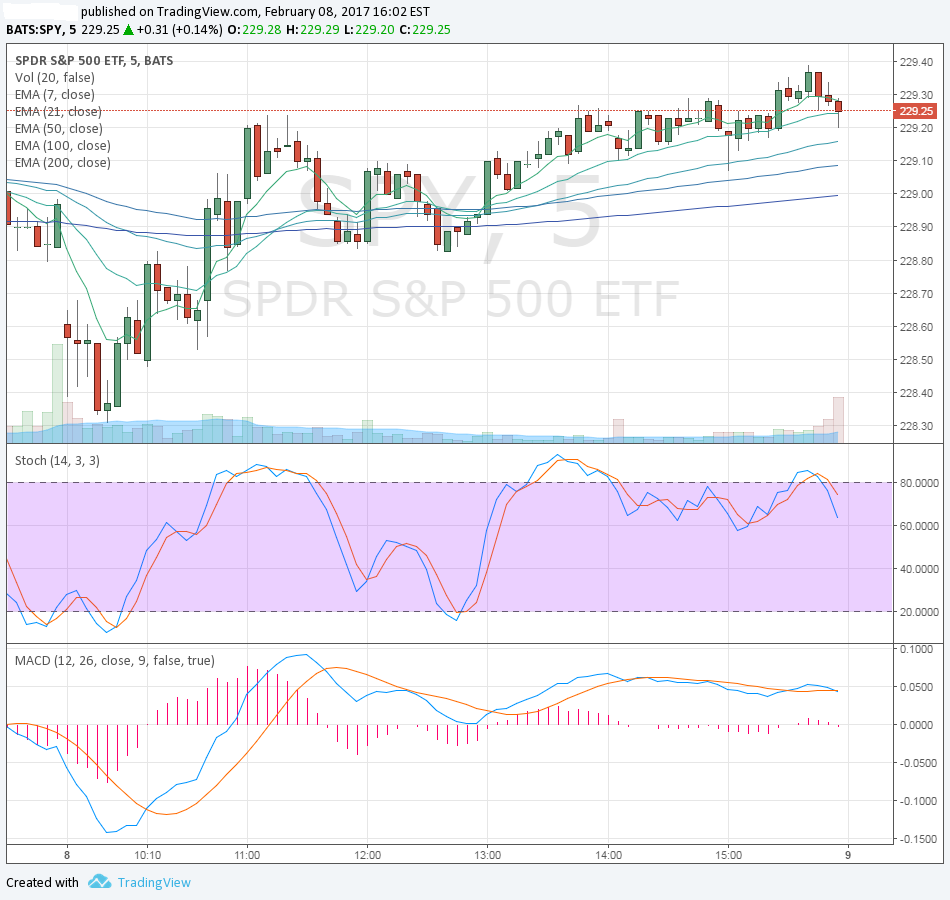Select the SPDR S&P 500 ETF, 5, BATS title
Image resolution: width=950 pixels, height=900 pixels.
[94, 61]
